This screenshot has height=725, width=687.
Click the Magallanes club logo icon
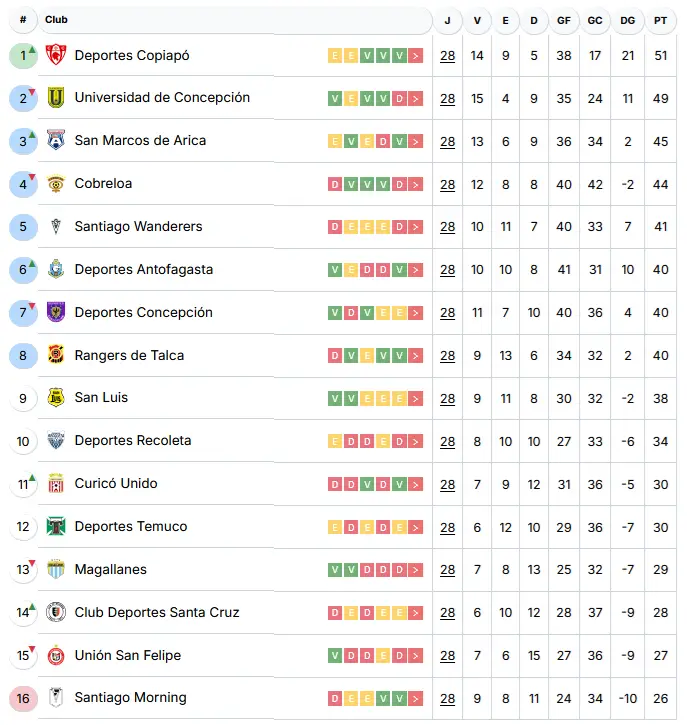[x=56, y=570]
